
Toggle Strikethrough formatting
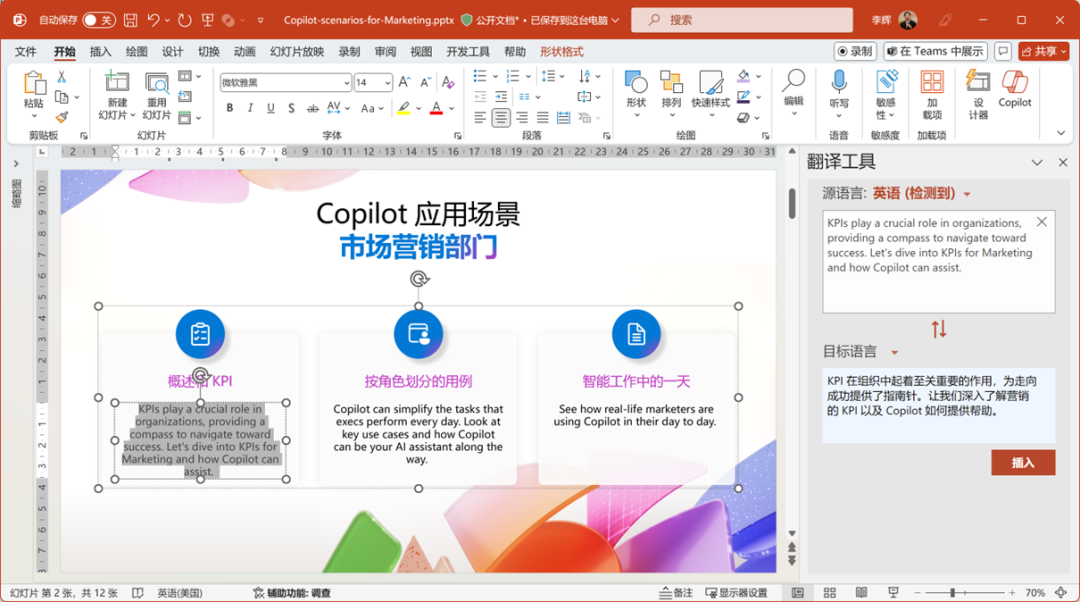tap(313, 108)
